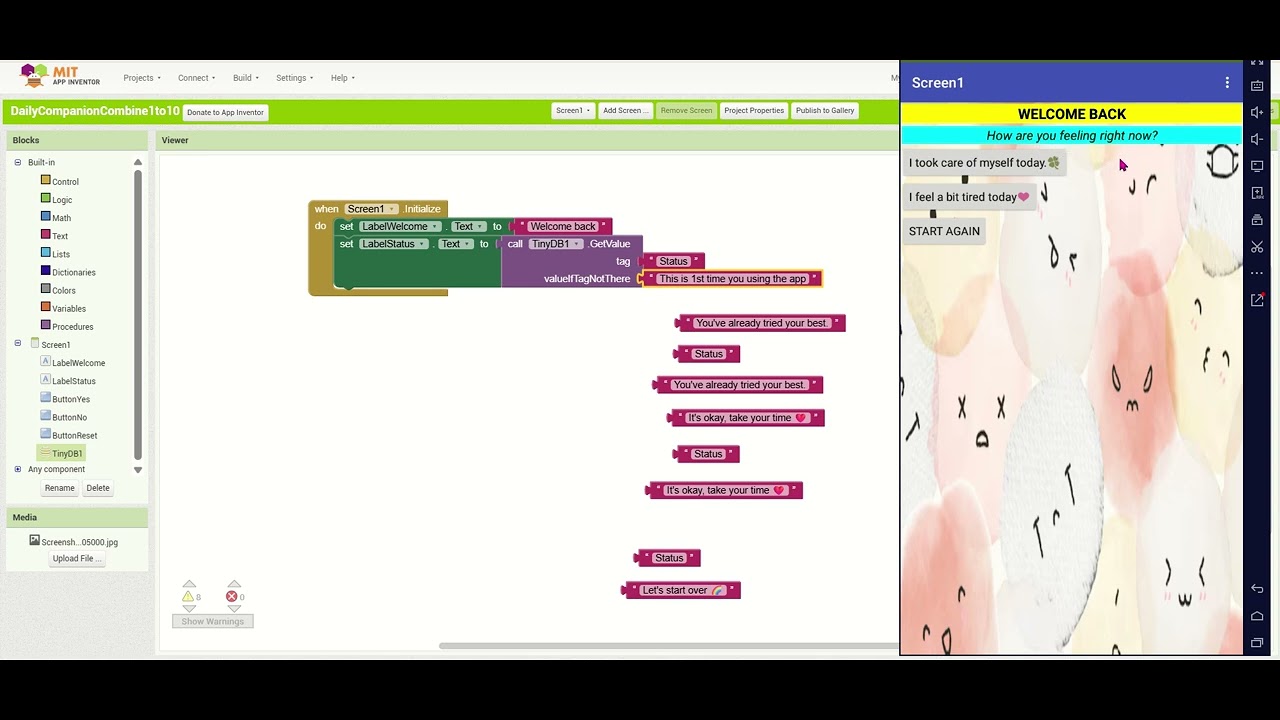
Task: Click the MIT App Inventor logo
Action: tap(60, 76)
